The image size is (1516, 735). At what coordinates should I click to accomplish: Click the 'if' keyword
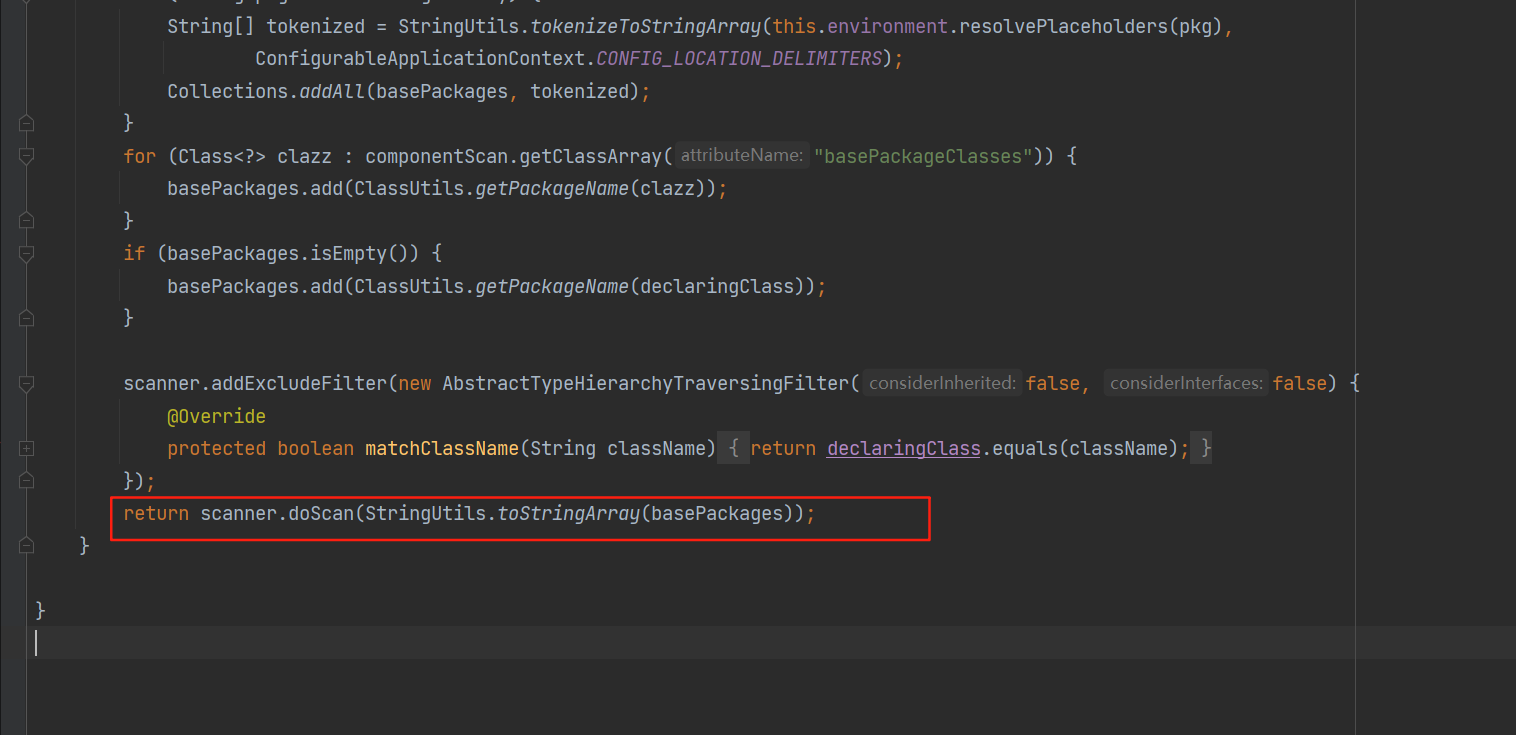[x=134, y=253]
